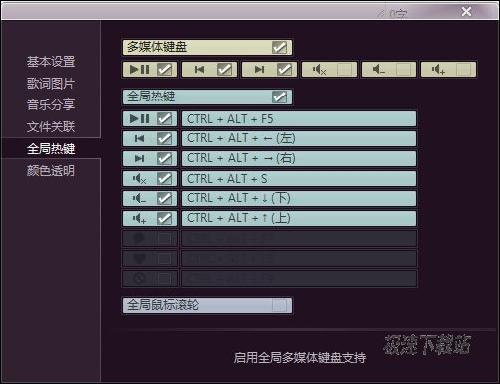The width and height of the screenshot is (500, 384).
Task: Uncheck the volume up (上) hotkey checkbox
Action: tap(164, 219)
